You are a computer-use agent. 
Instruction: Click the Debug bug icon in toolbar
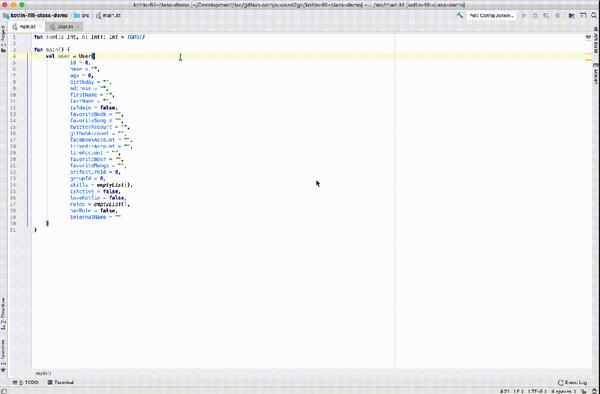pyautogui.click(x=535, y=15)
